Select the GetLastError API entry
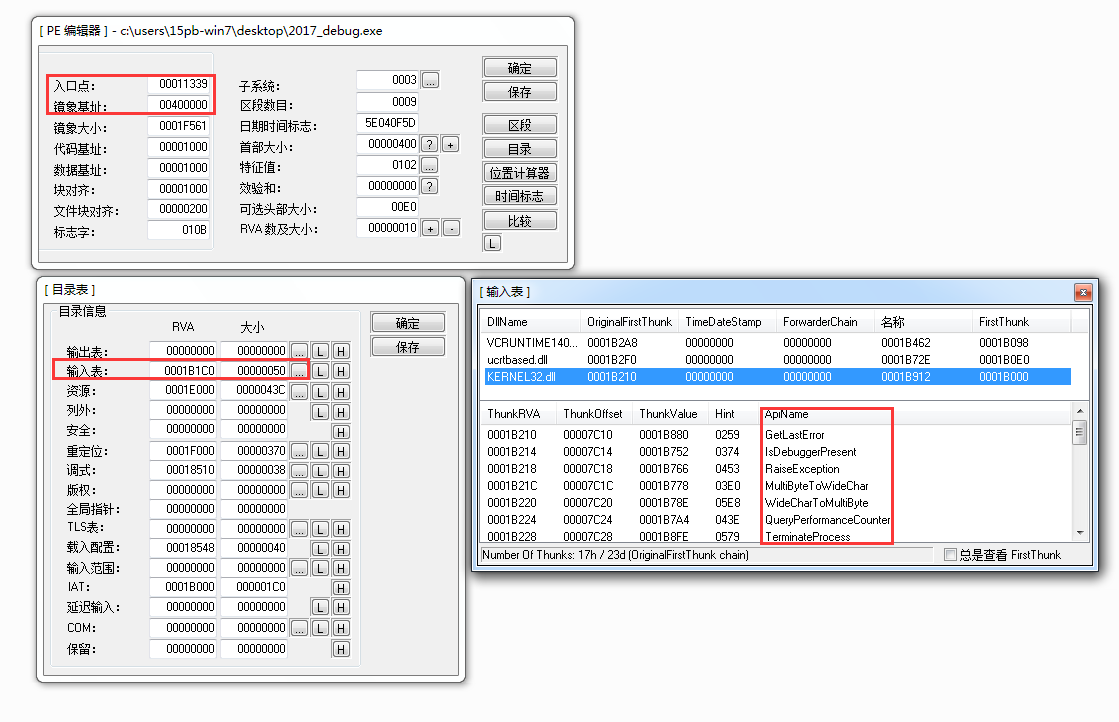Image resolution: width=1119 pixels, height=722 pixels. pos(794,434)
